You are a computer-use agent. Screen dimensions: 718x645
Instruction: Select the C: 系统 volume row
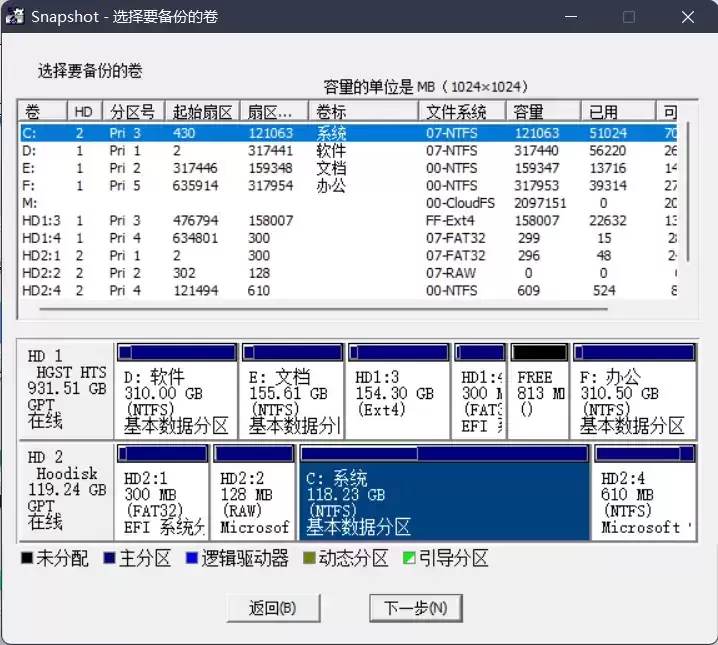pos(348,133)
